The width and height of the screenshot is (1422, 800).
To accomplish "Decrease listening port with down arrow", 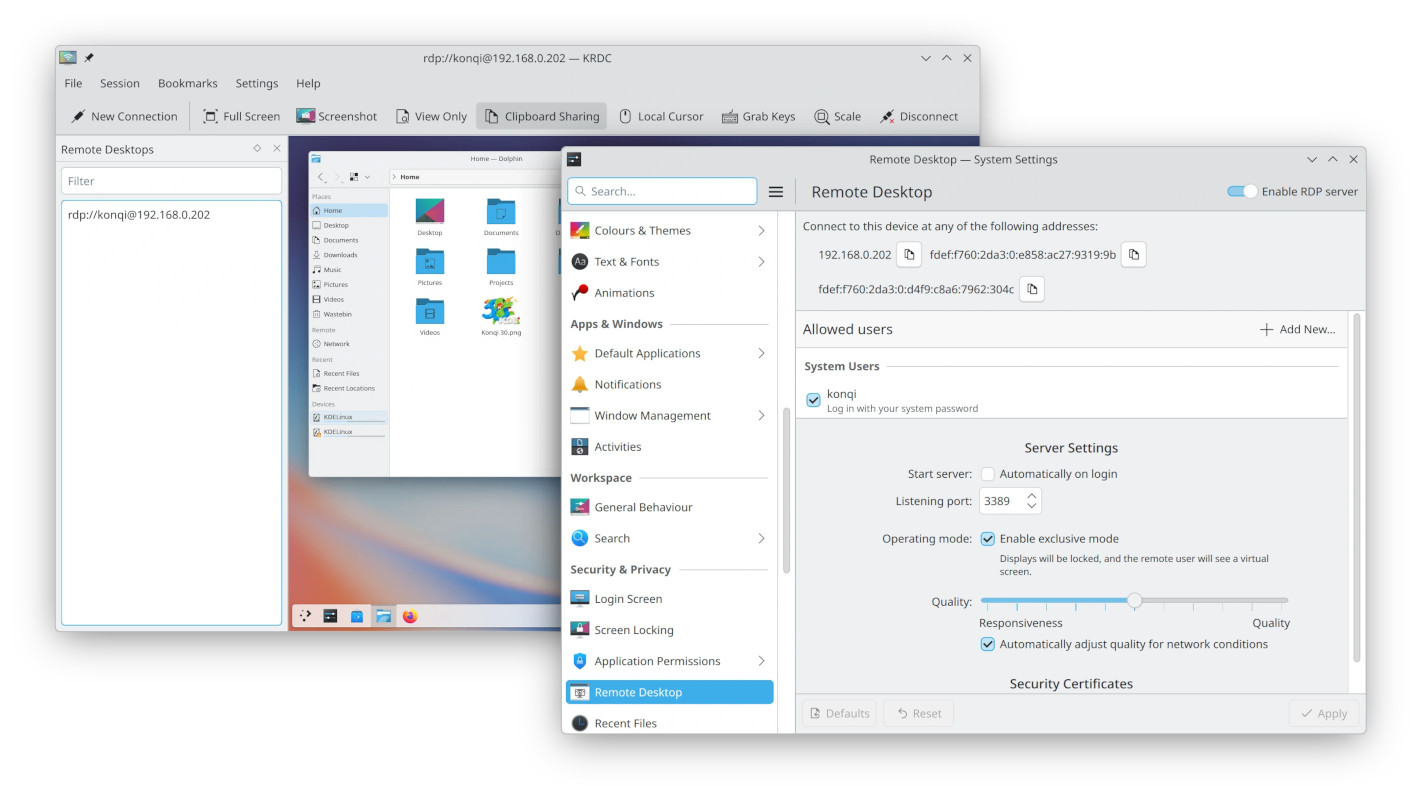I will [x=1032, y=507].
